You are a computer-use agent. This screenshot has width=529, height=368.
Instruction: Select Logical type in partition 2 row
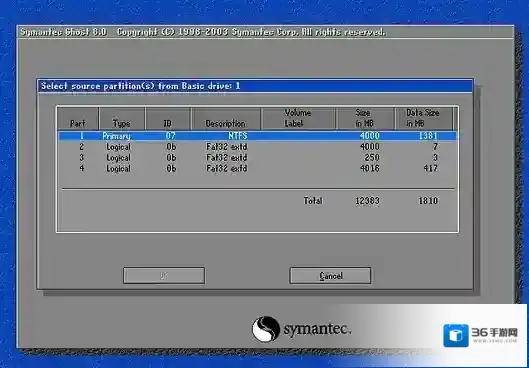(118, 147)
